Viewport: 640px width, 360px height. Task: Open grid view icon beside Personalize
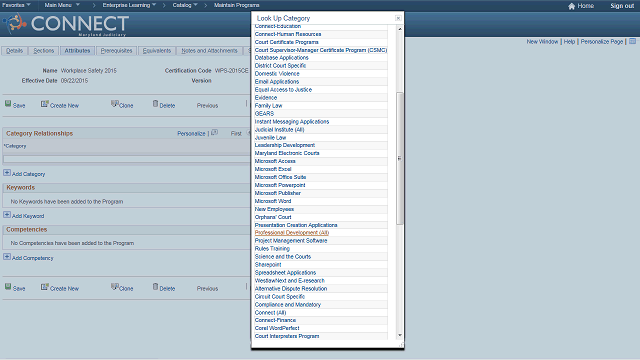pos(215,133)
